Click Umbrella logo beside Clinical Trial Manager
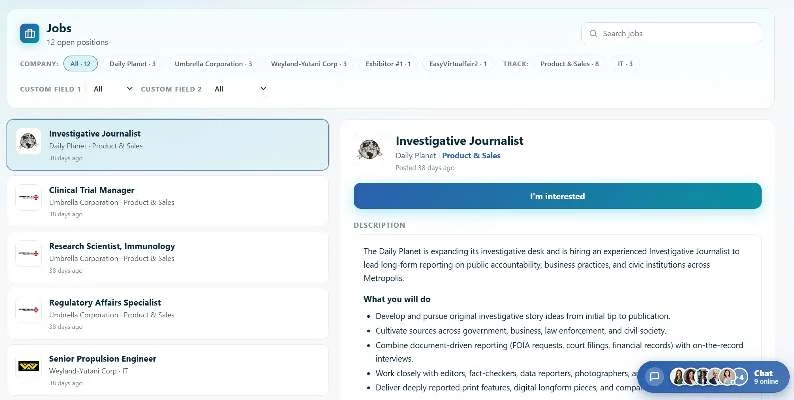This screenshot has width=794, height=400. click(28, 197)
